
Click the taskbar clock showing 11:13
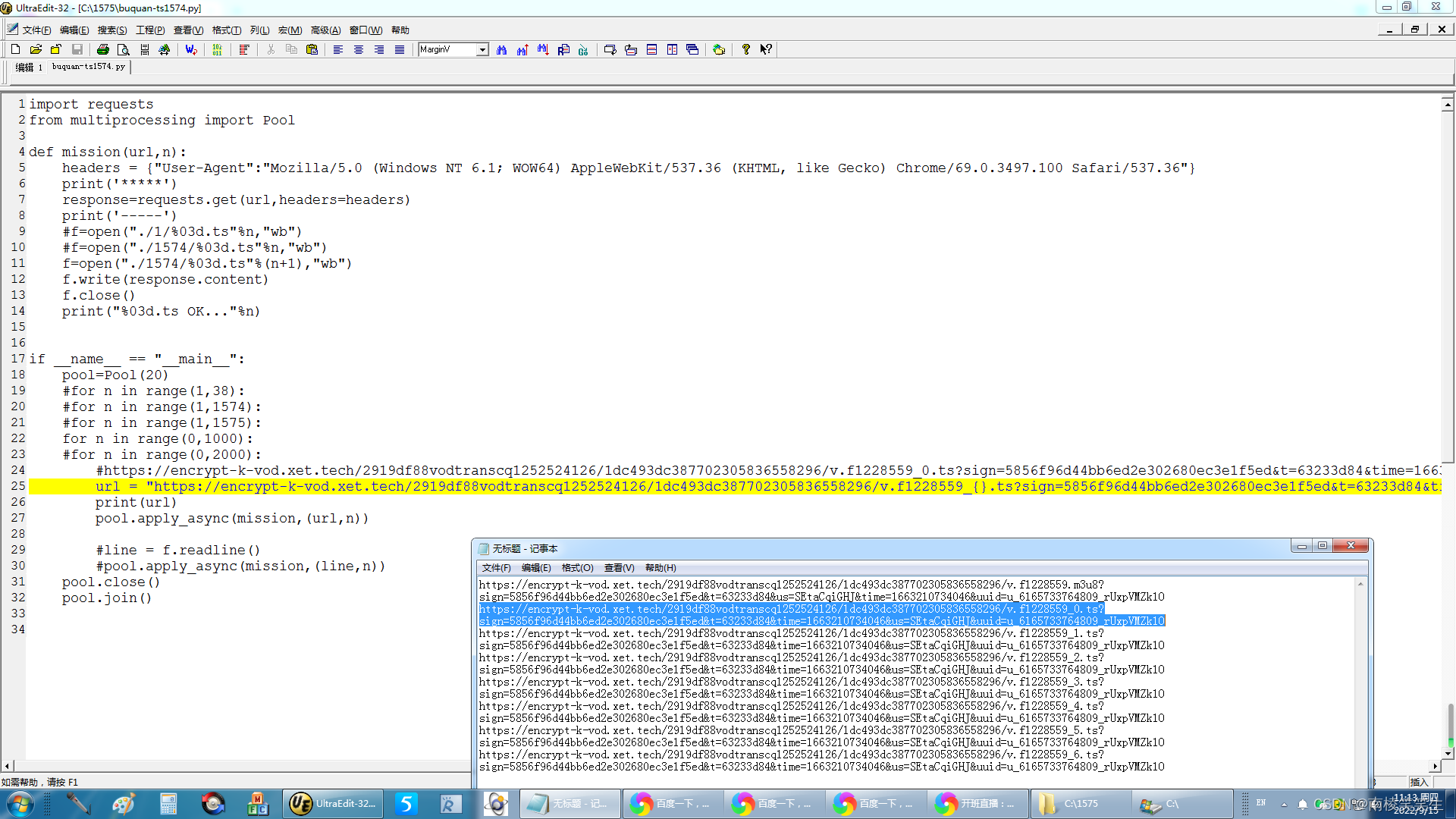point(1416,804)
